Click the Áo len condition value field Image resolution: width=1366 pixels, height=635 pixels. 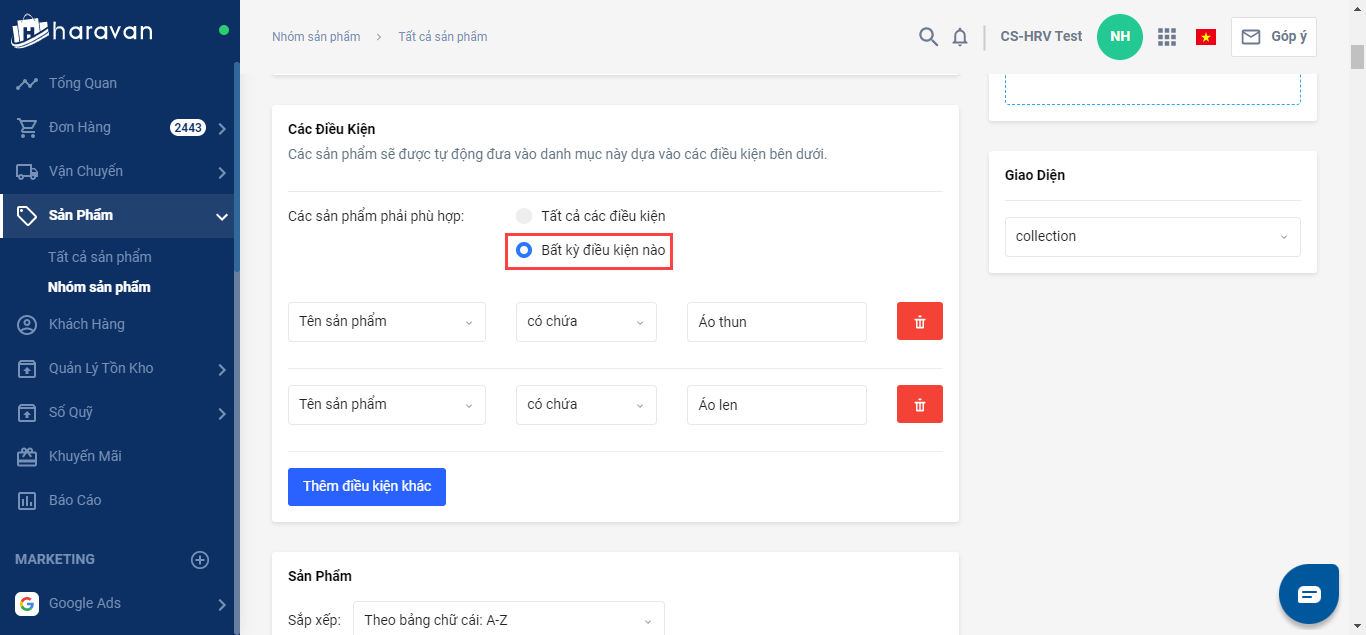coord(776,405)
